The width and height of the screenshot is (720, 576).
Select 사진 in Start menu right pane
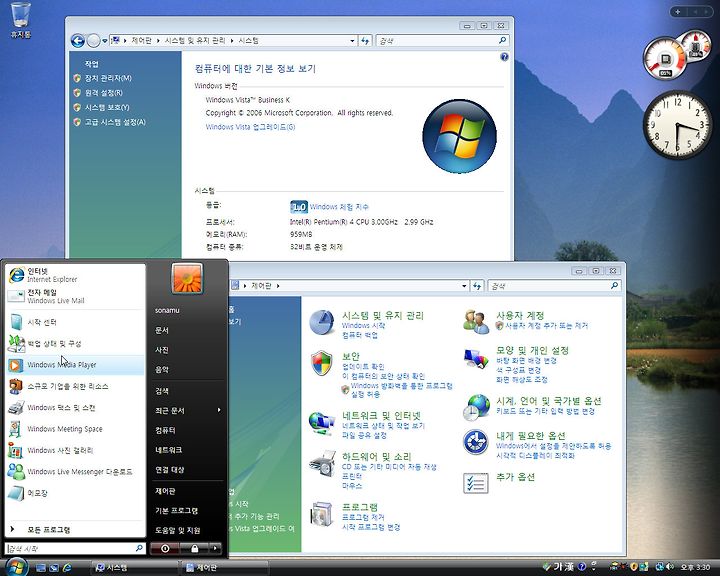pos(162,350)
